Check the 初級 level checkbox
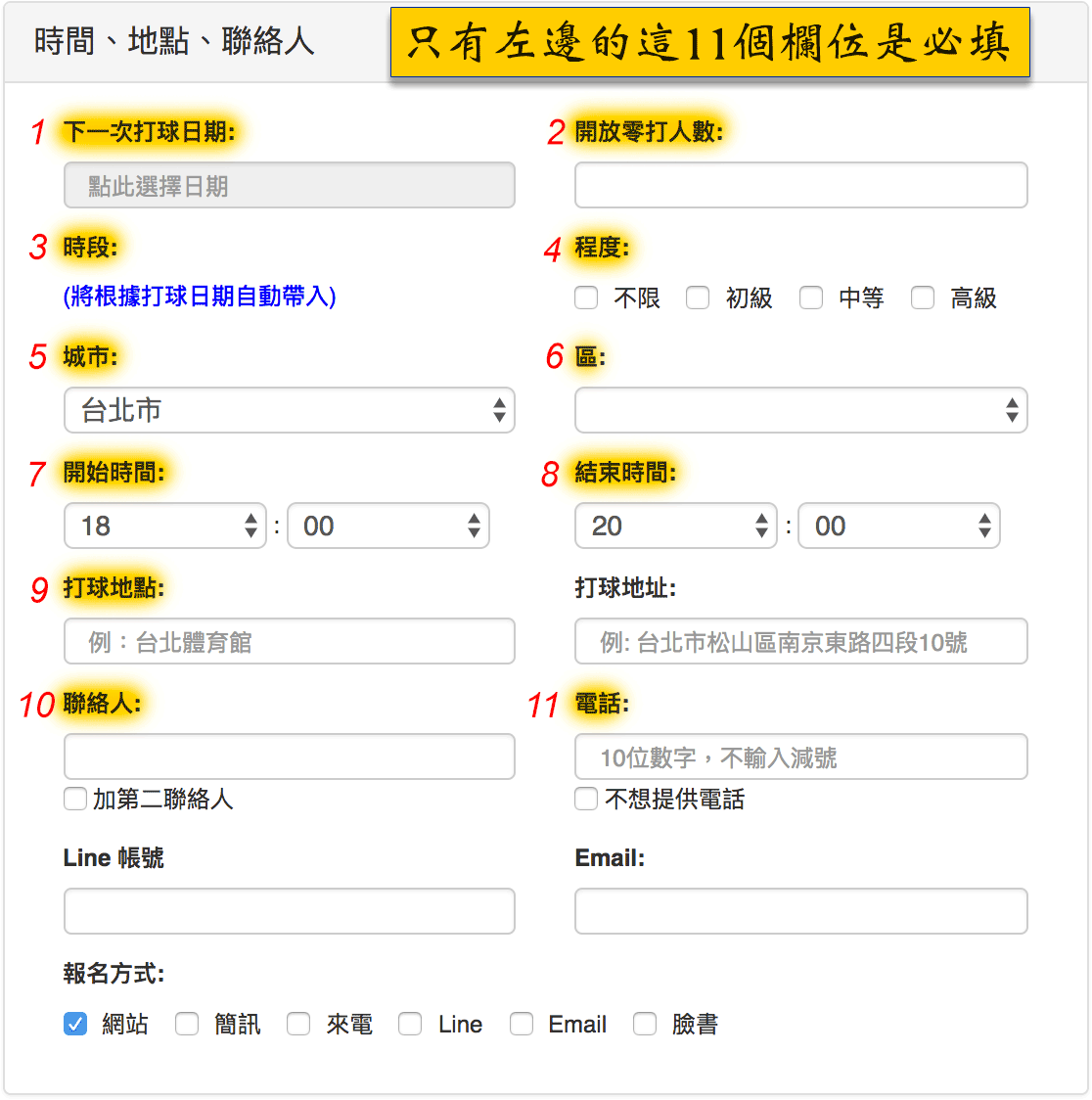The image size is (1092, 1100). (x=698, y=298)
